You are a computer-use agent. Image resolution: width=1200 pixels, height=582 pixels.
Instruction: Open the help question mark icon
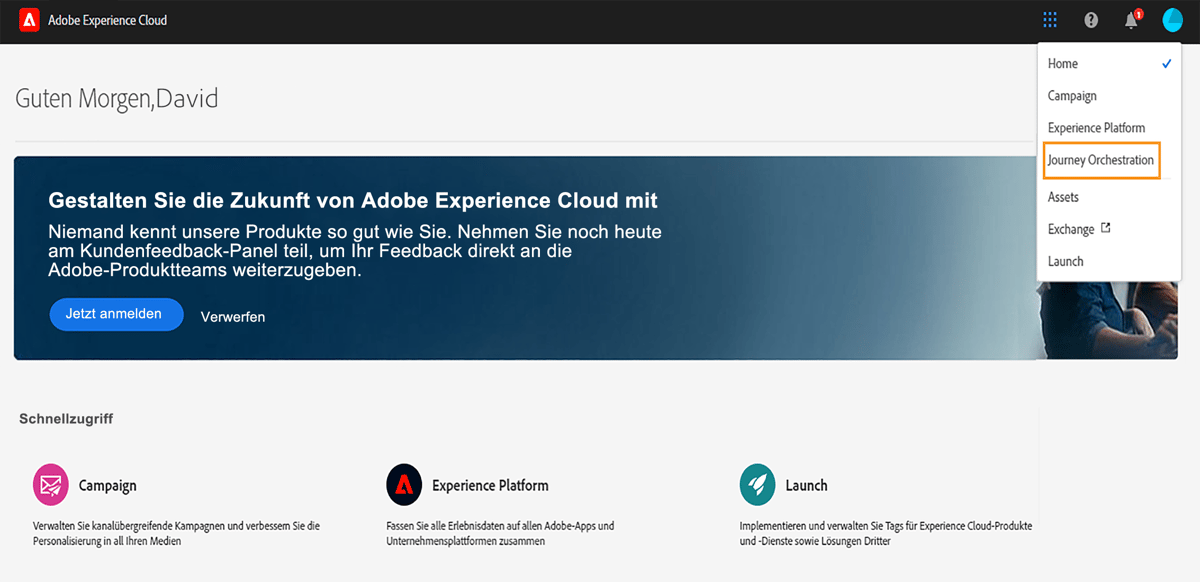point(1091,20)
